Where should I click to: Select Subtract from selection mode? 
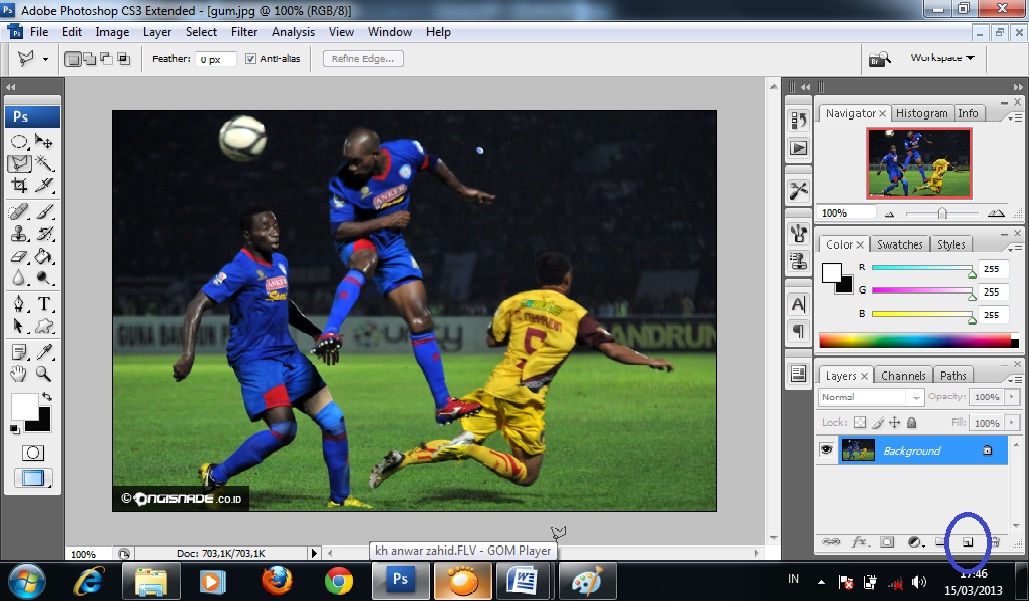106,59
